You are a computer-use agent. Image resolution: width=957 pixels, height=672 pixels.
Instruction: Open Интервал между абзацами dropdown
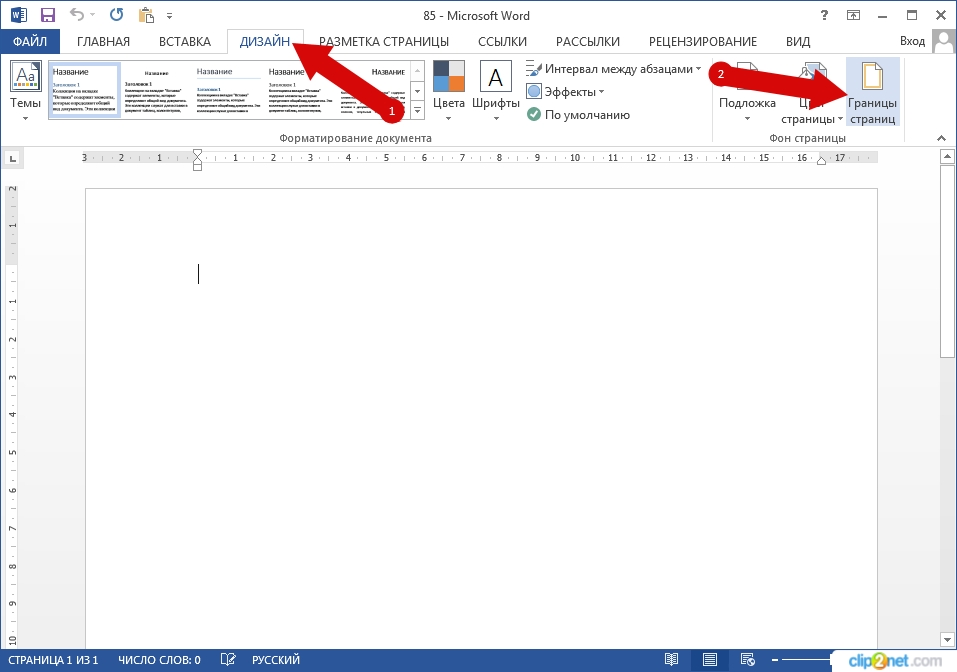coord(613,69)
